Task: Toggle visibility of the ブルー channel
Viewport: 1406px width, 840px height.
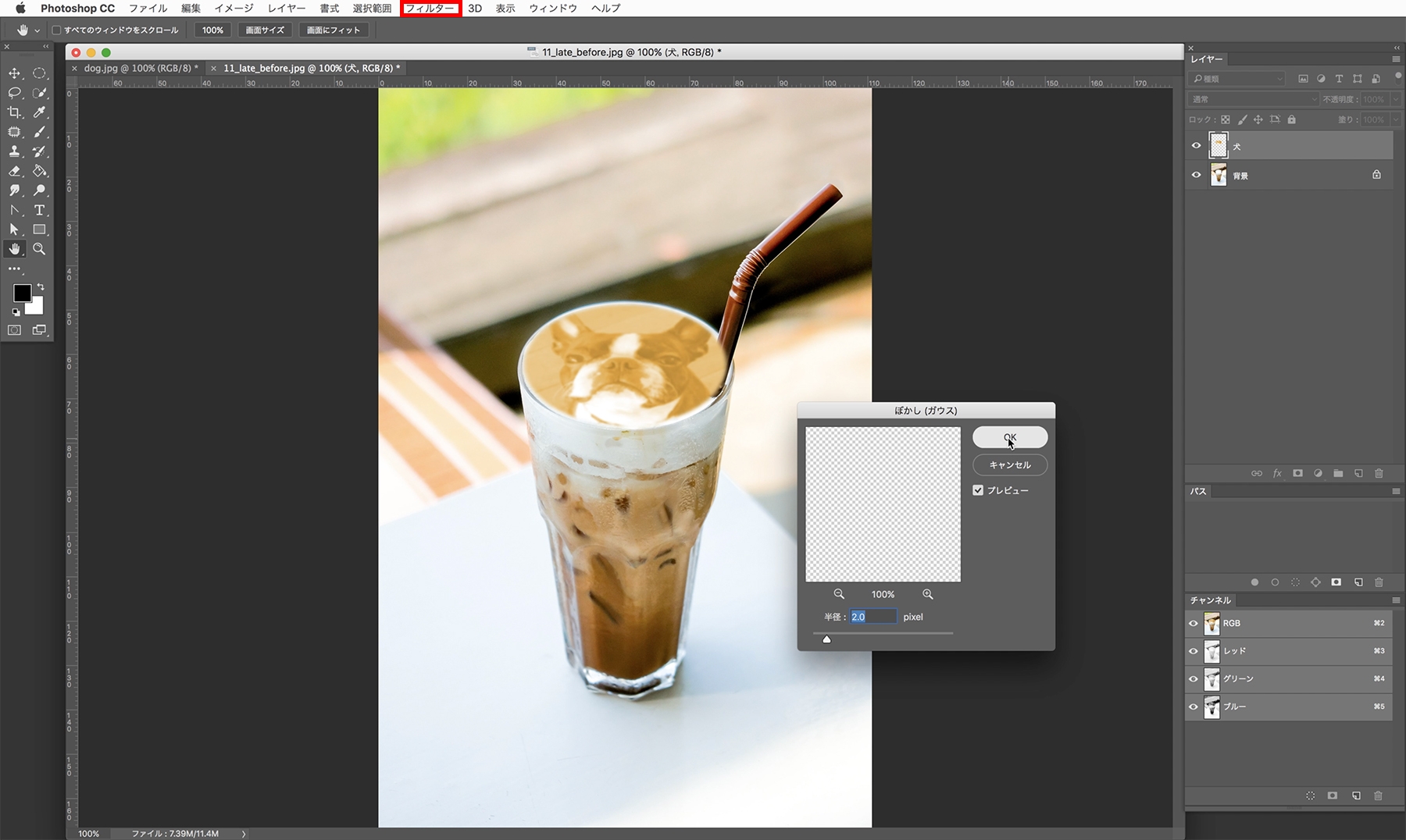Action: tap(1194, 707)
